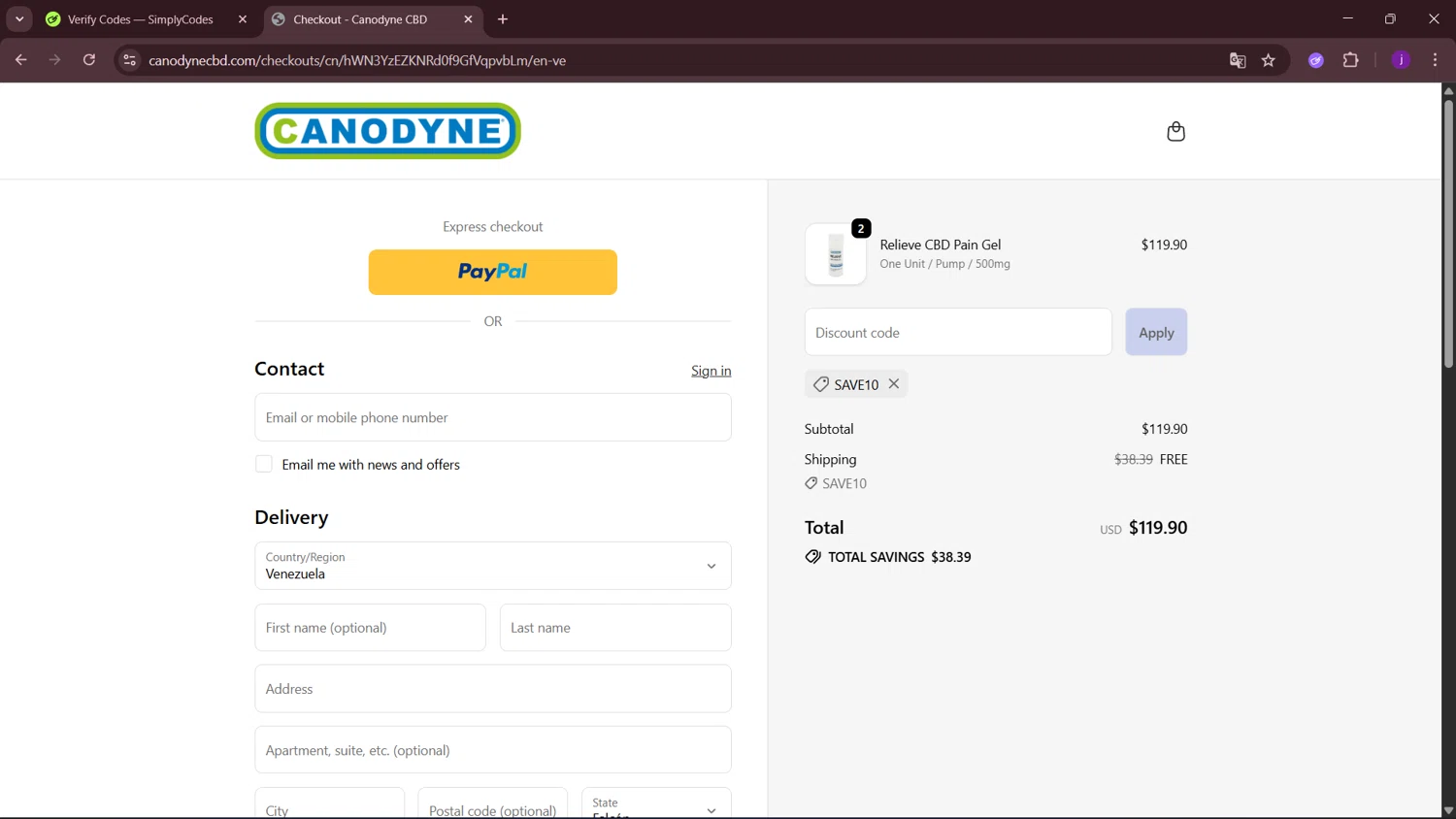Click the TOTAL SAVINGS $38.39 text
The image size is (1456, 819).
[x=899, y=557]
